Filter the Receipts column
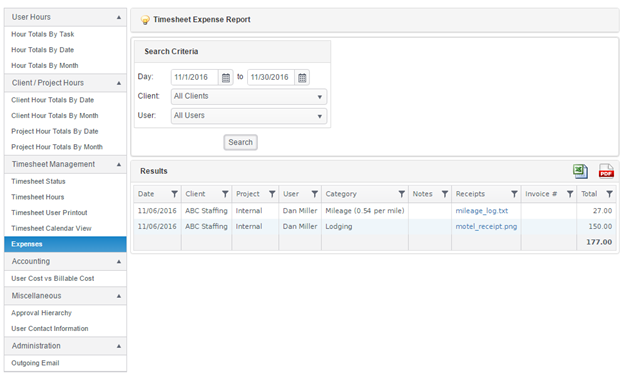The height and width of the screenshot is (379, 630). pos(514,194)
